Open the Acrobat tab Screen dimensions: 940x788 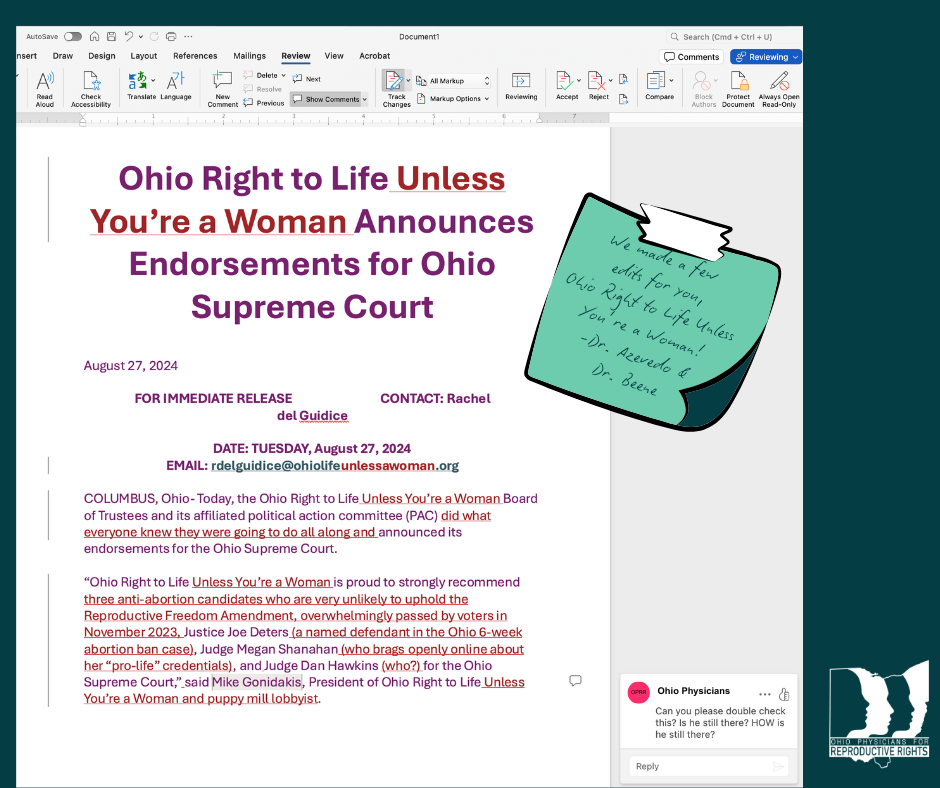(x=375, y=56)
